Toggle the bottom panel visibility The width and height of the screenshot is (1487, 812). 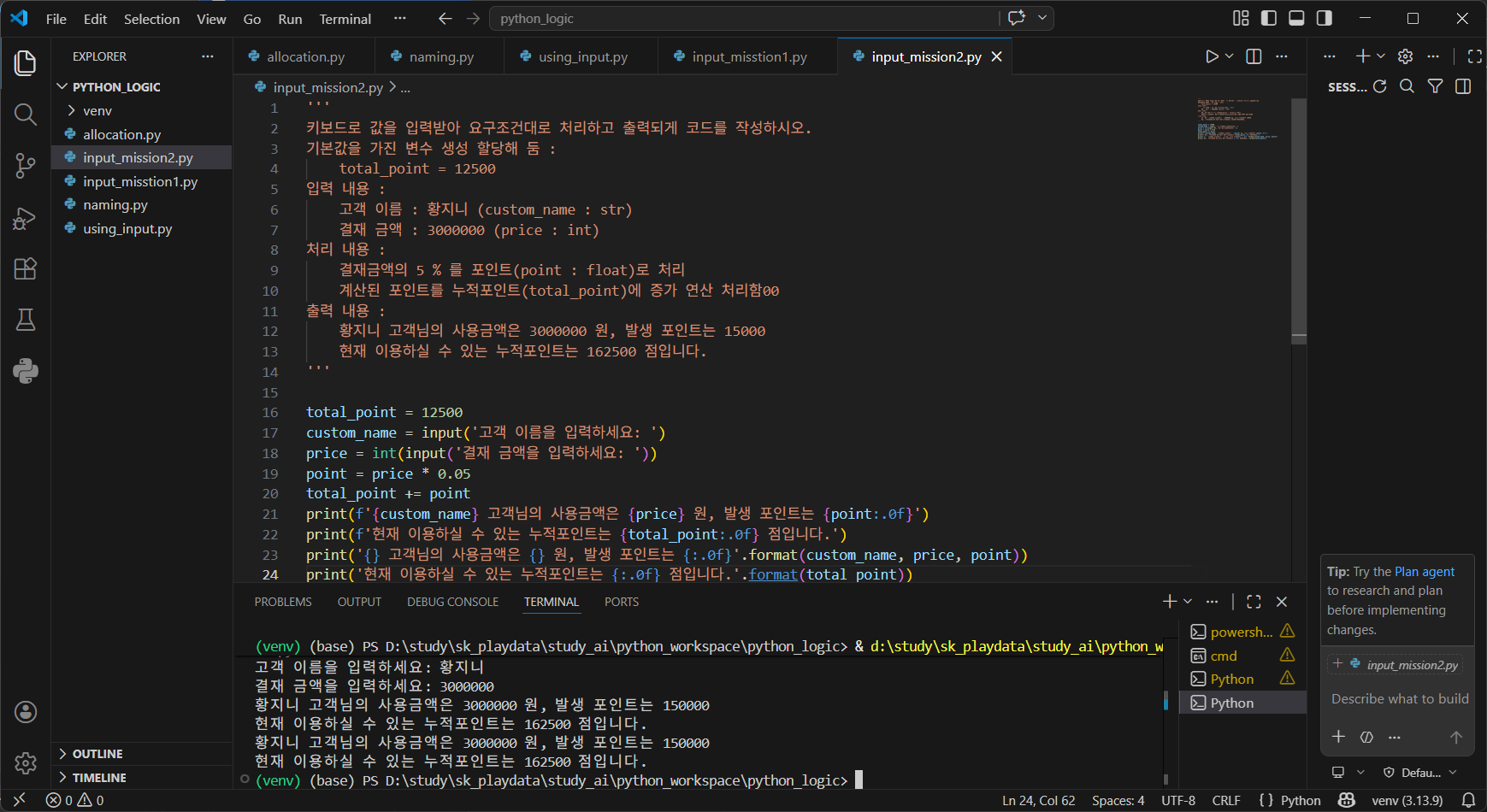click(1296, 18)
